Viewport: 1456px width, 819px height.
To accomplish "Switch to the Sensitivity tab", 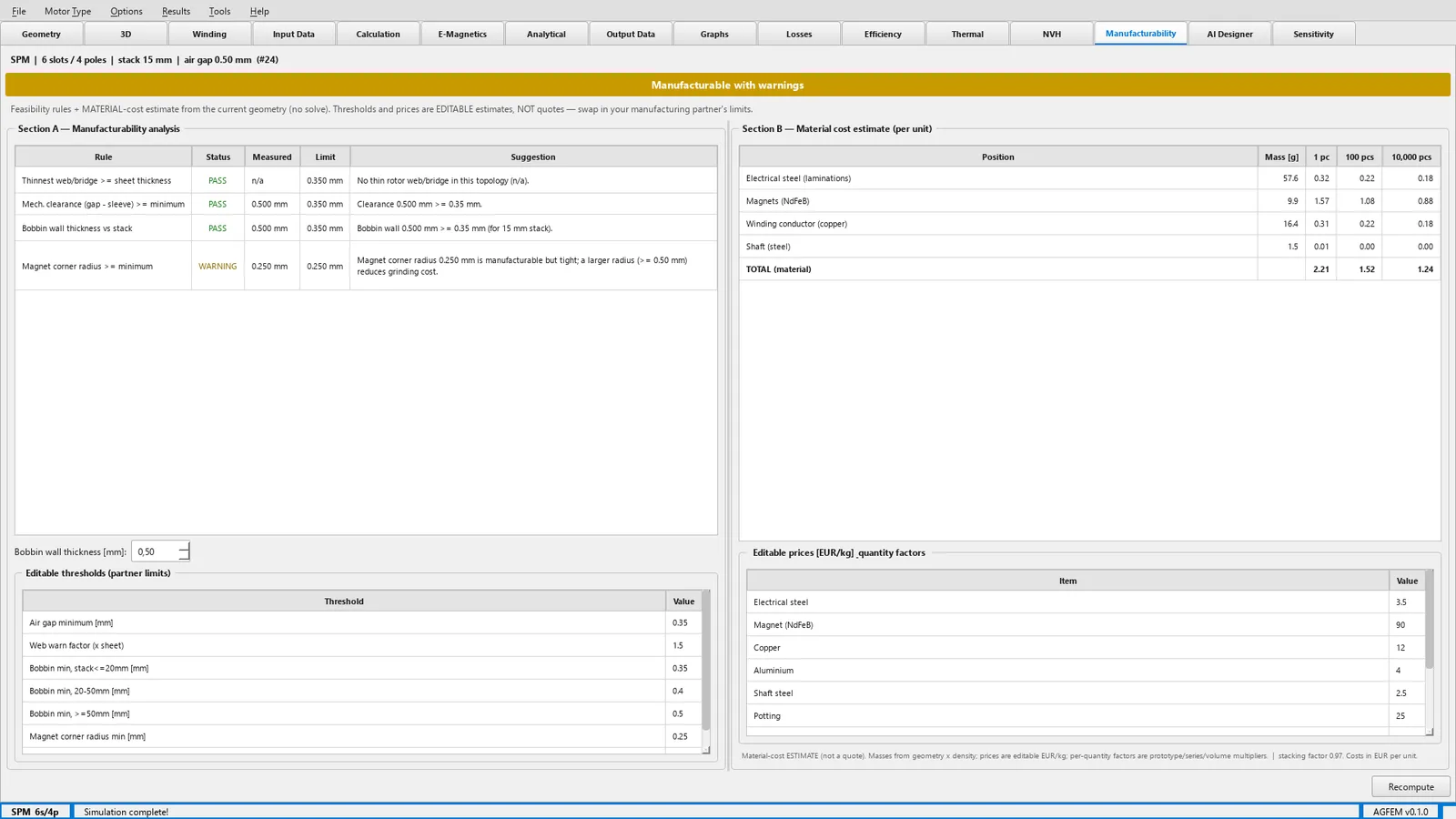I will [1313, 34].
